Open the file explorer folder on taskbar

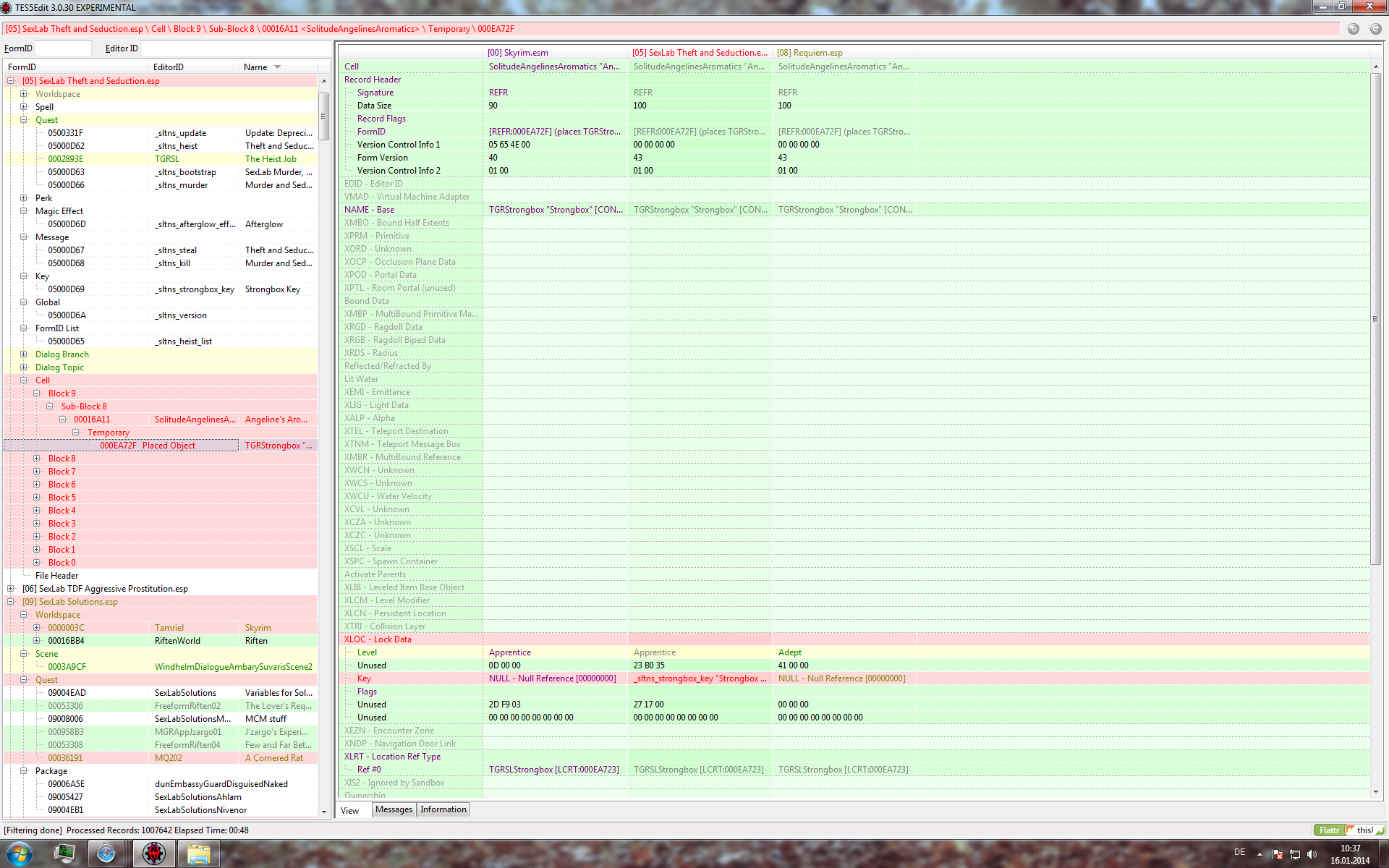pyautogui.click(x=198, y=854)
